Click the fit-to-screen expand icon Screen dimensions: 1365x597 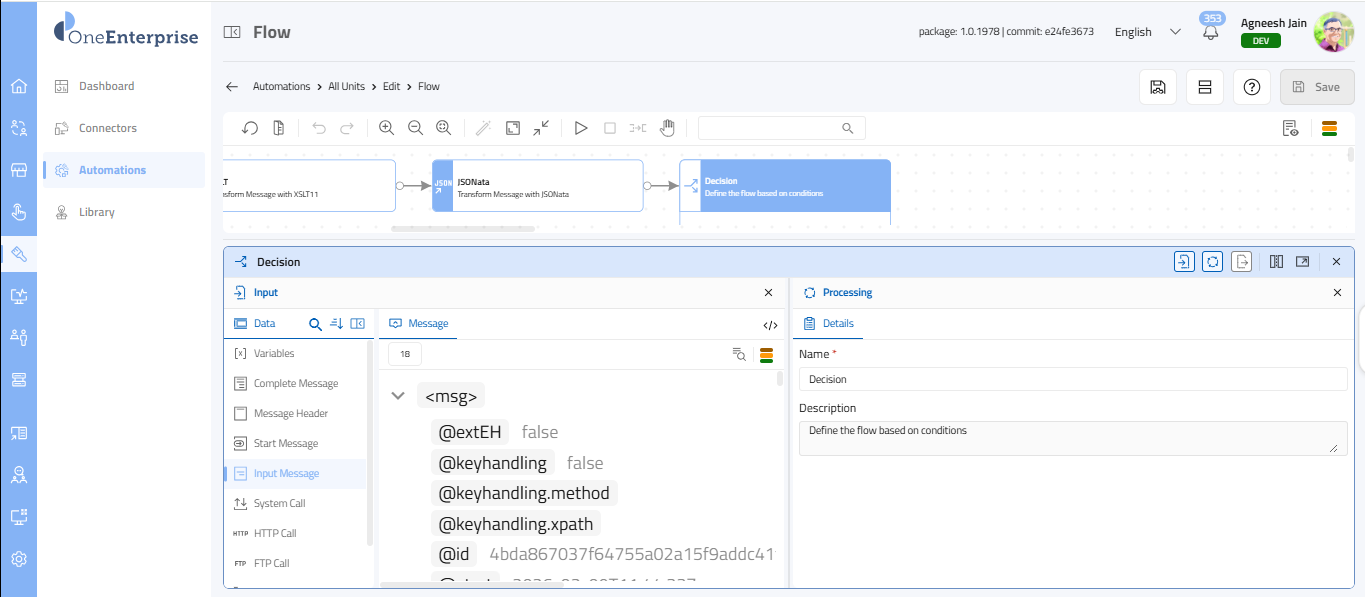512,128
